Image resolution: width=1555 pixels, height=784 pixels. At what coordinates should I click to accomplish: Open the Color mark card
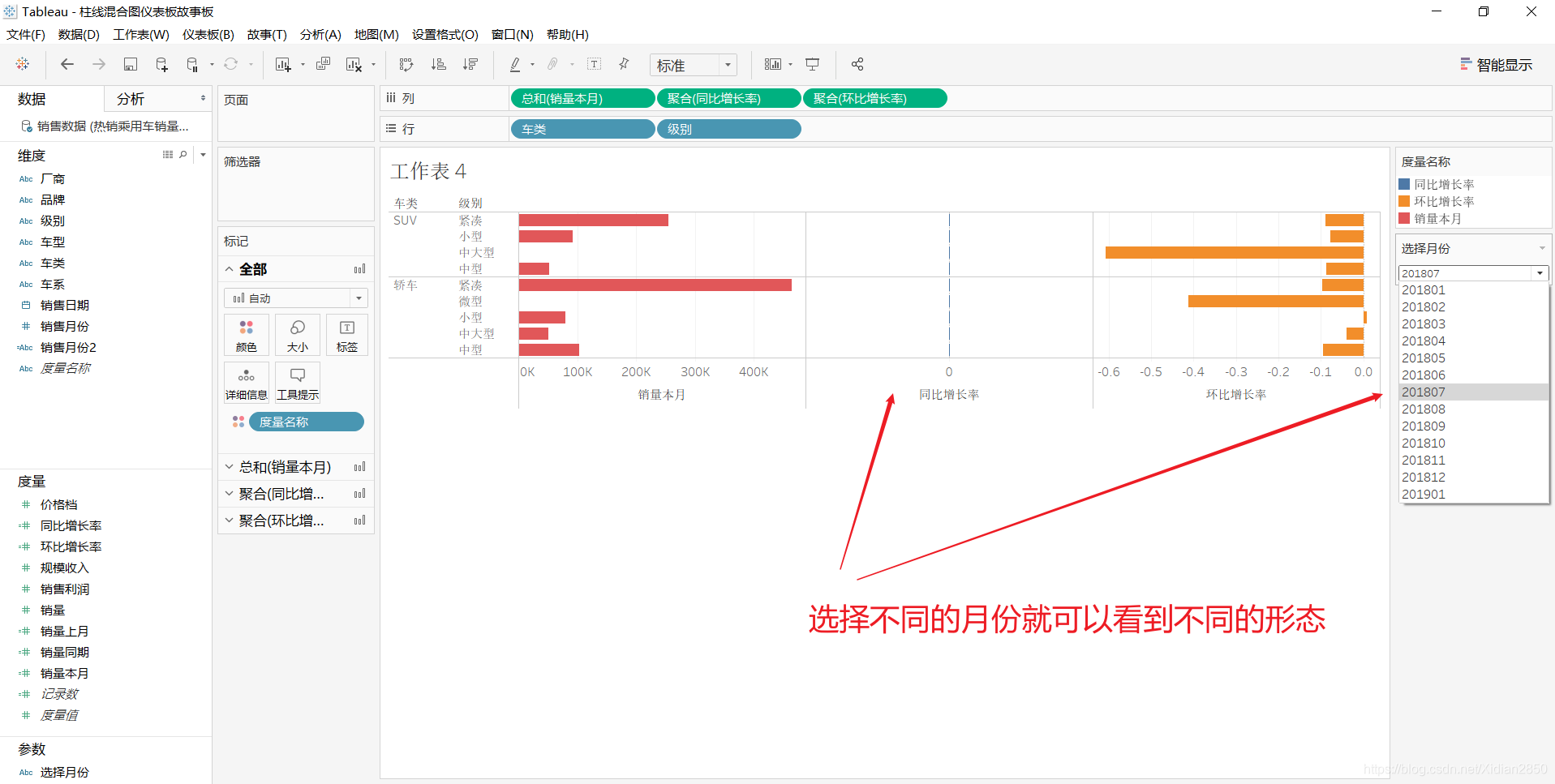tap(247, 335)
